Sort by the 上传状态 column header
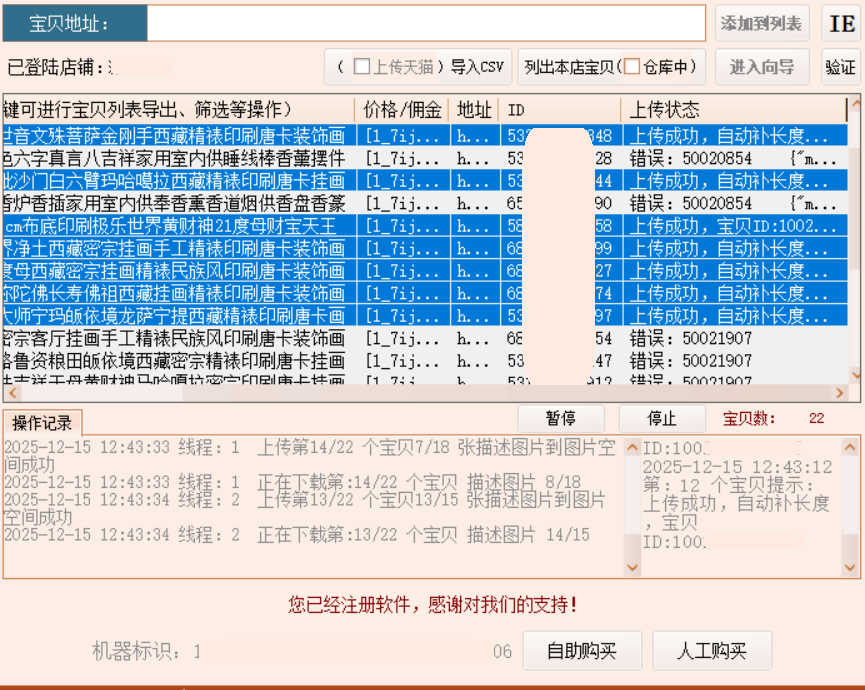 tap(735, 110)
